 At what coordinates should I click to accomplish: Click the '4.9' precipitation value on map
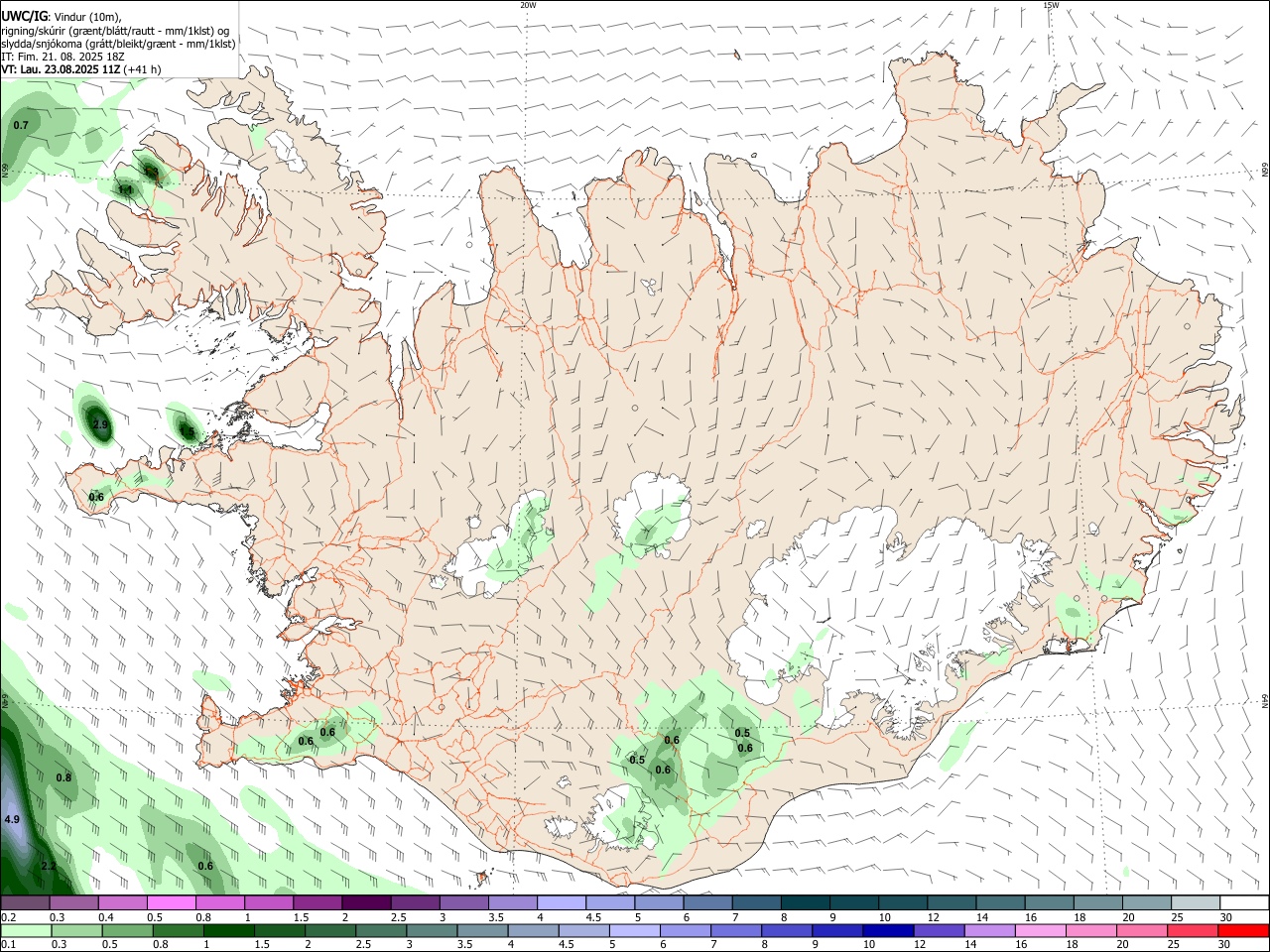pyautogui.click(x=12, y=820)
